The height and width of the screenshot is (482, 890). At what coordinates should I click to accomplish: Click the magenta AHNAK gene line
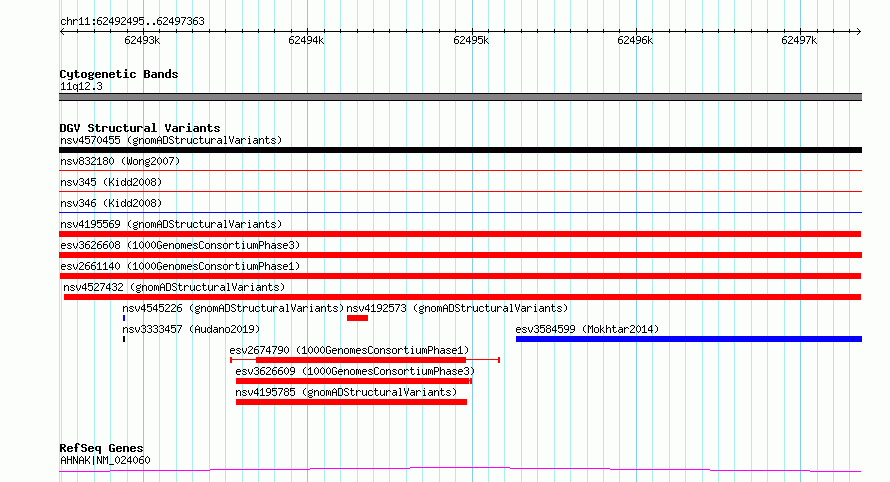click(460, 470)
